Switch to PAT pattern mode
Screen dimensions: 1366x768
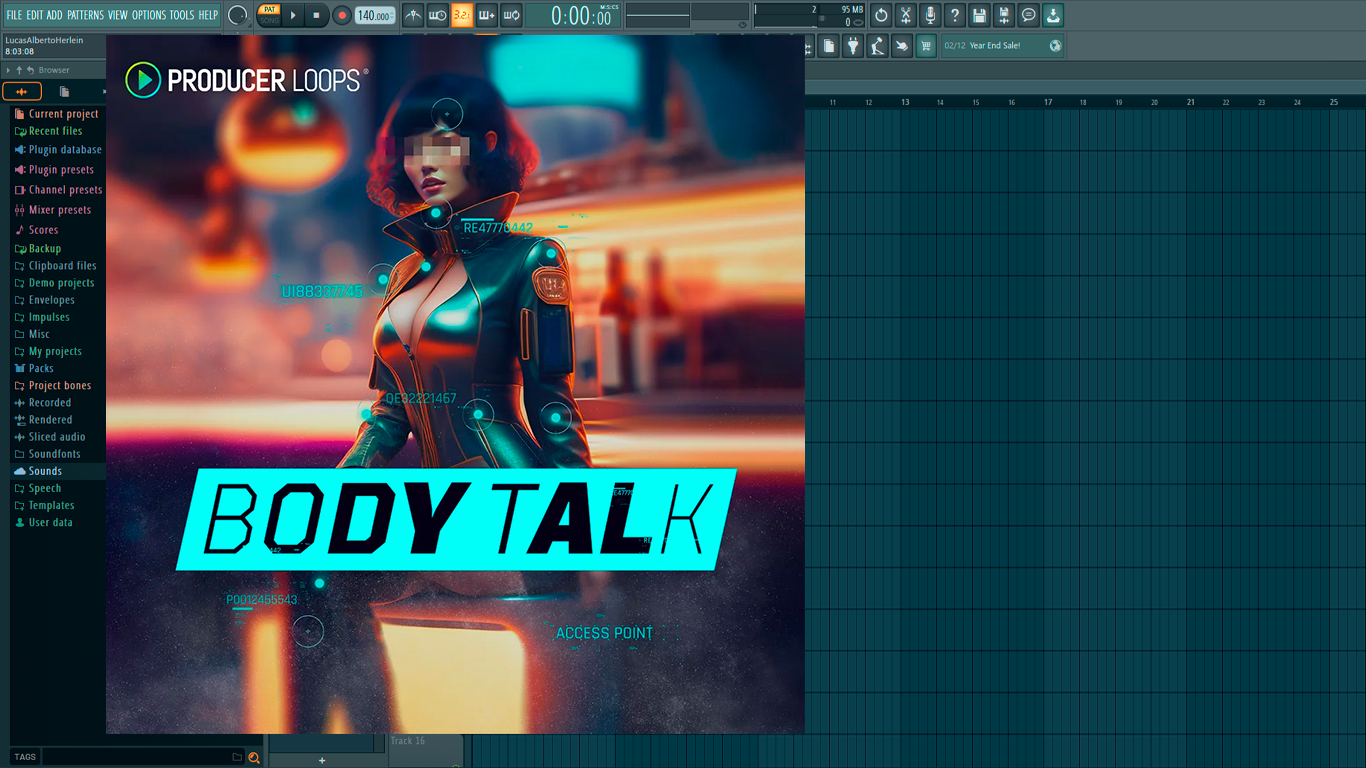click(x=269, y=10)
